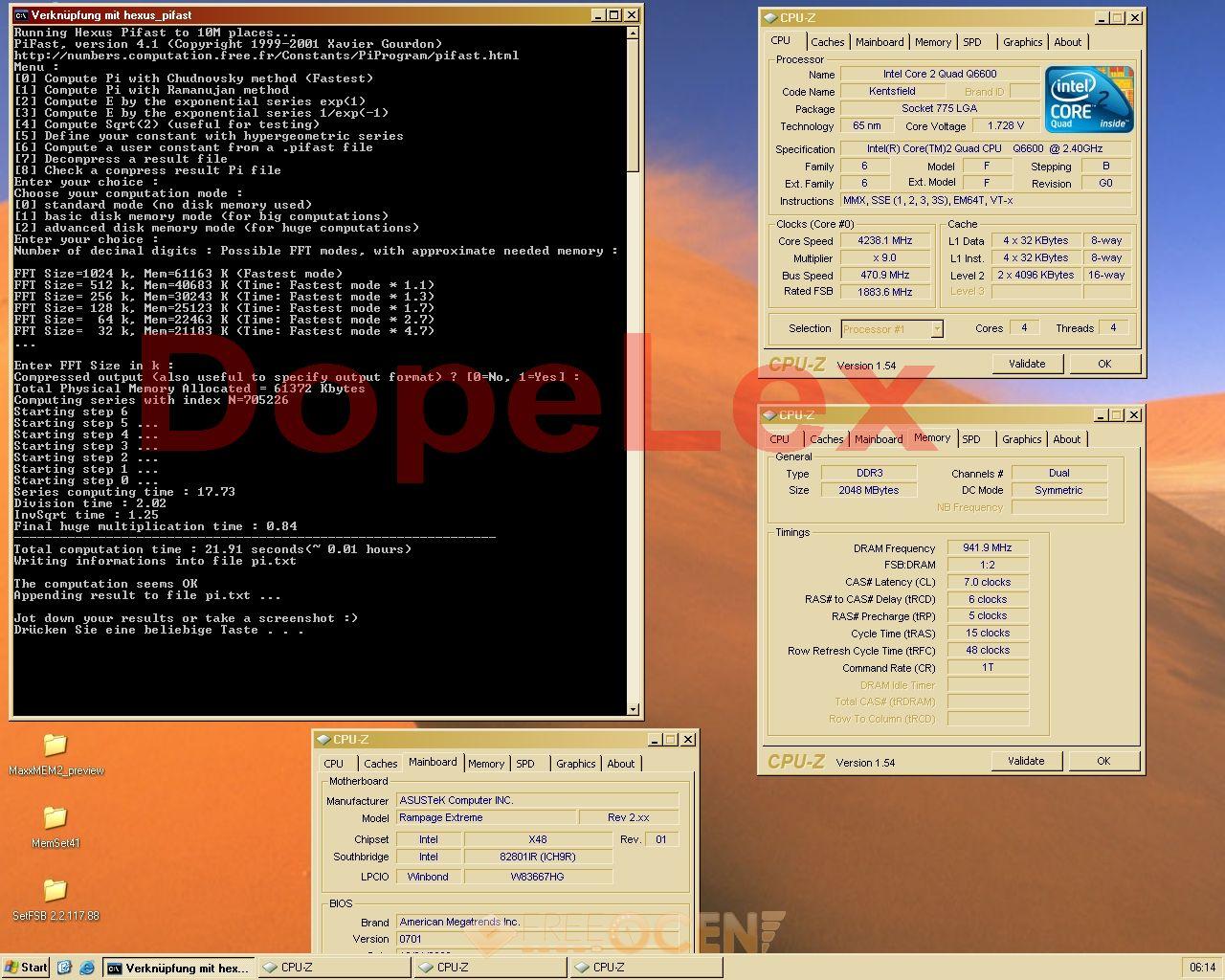Open the Windows Start button
This screenshot has width=1225, height=980.
point(26,968)
